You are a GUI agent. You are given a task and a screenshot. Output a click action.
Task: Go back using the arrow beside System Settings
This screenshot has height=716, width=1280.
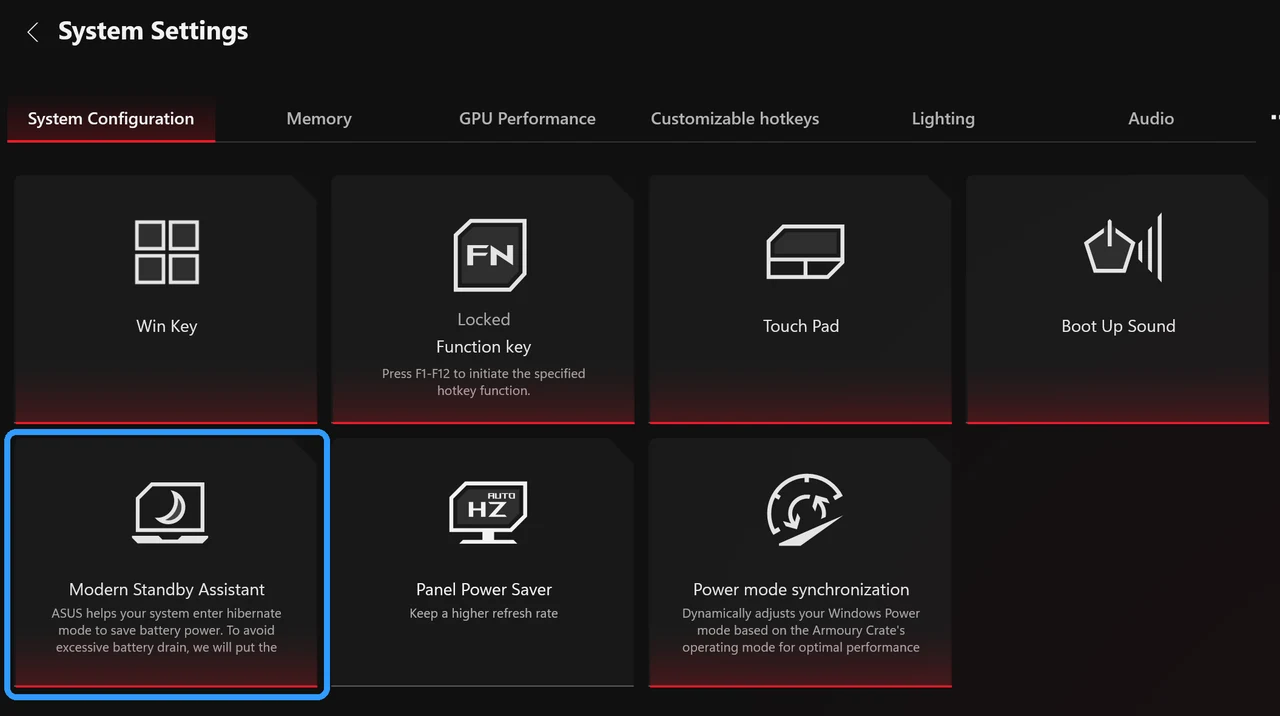(33, 32)
